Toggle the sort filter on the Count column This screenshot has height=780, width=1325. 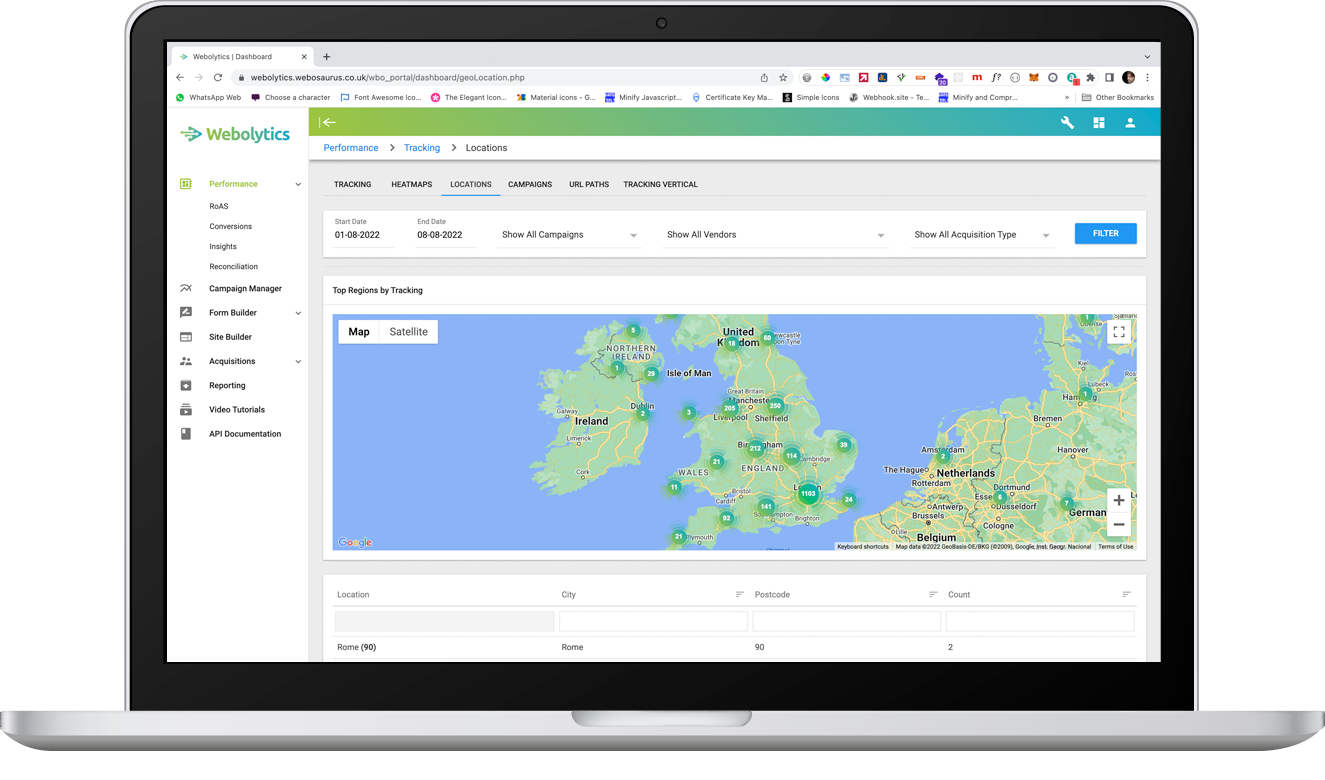tap(1124, 594)
